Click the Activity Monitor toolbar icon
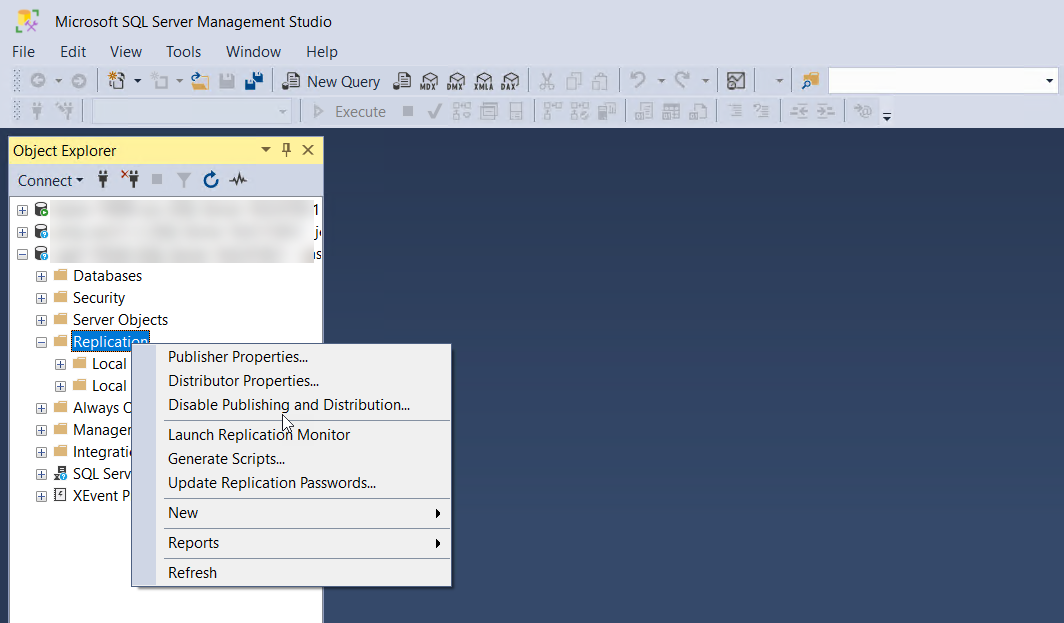 tap(736, 81)
